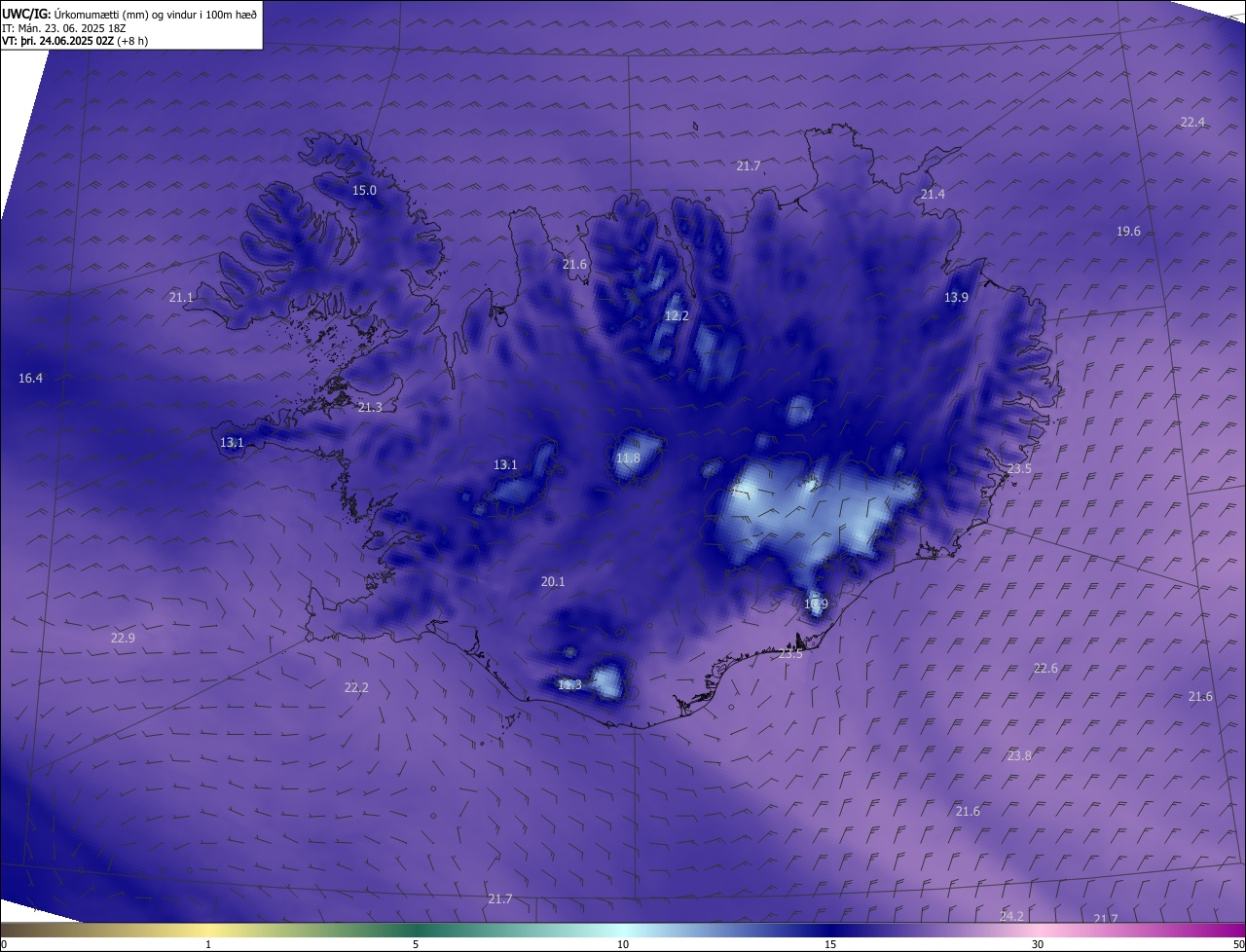Select the "IT: Mán. 23. 06. 2025 18Z" line

click(64, 27)
